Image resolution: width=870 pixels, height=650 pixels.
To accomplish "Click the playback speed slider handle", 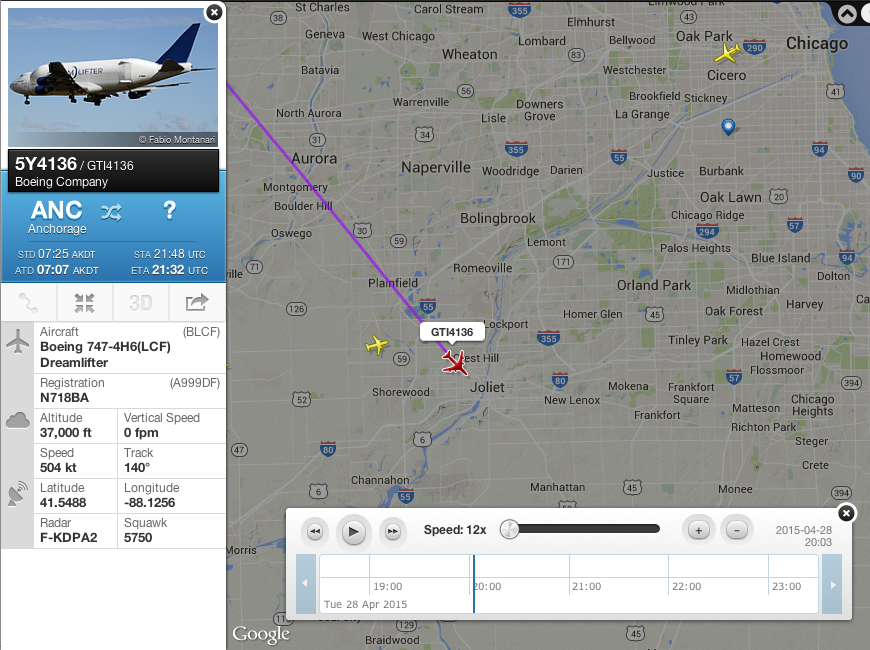I will (x=509, y=529).
